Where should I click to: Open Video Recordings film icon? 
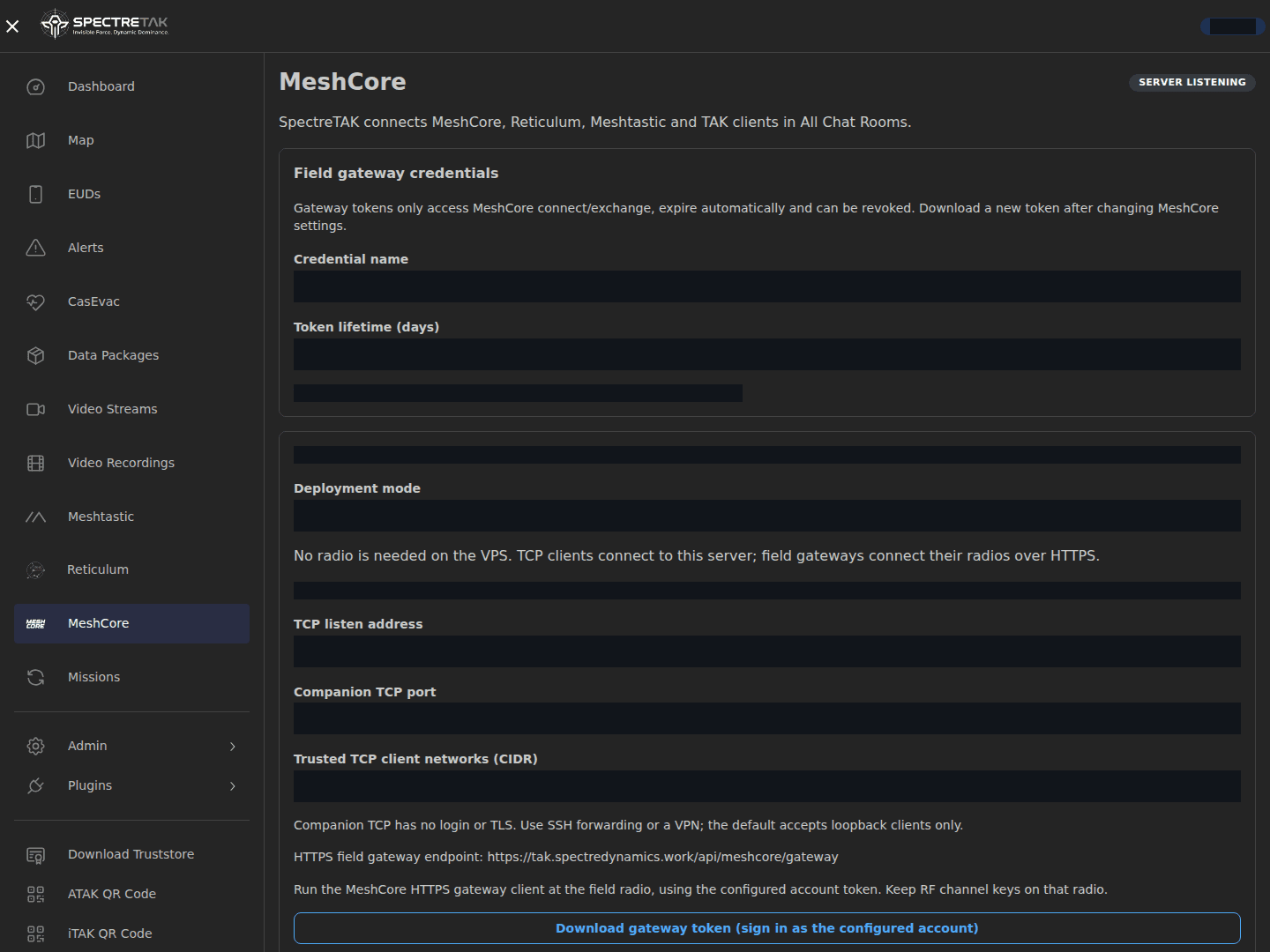[x=35, y=463]
